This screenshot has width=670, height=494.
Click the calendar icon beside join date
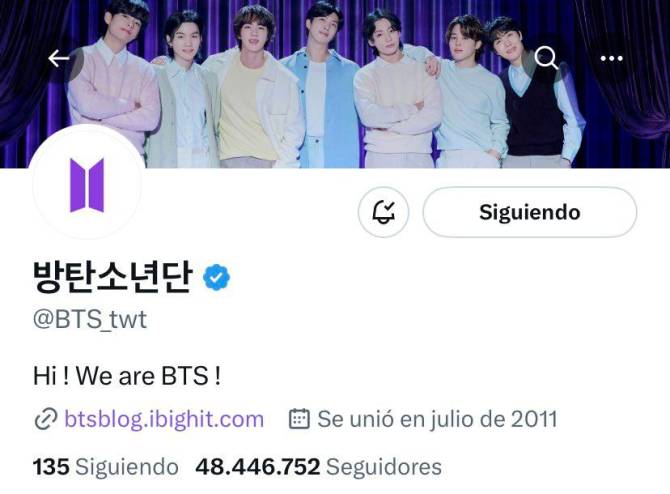tap(299, 419)
